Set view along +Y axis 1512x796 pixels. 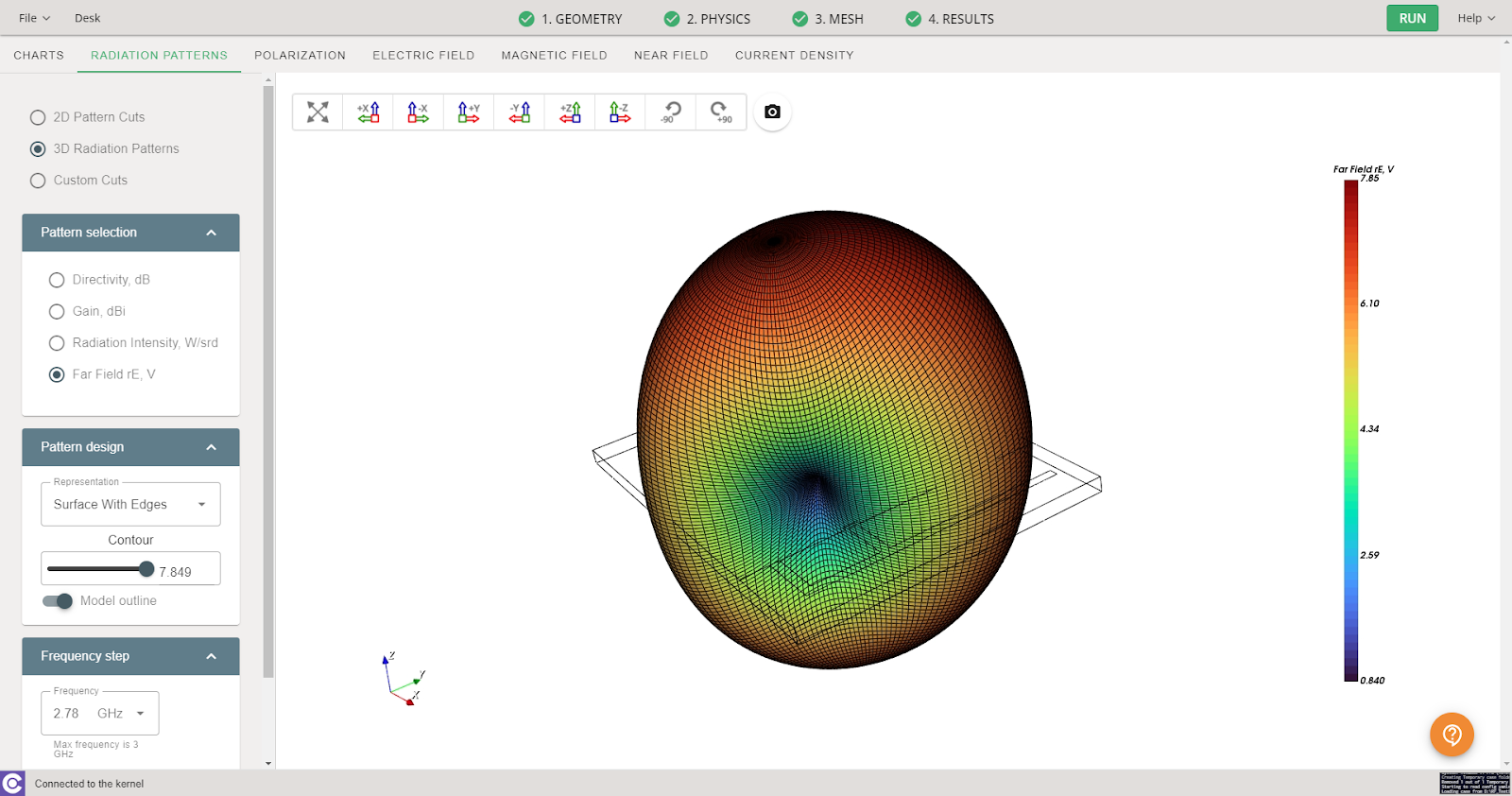pyautogui.click(x=469, y=112)
